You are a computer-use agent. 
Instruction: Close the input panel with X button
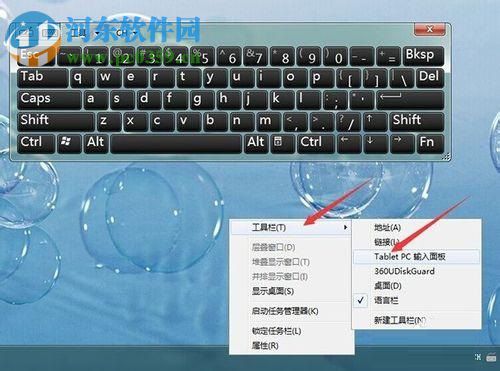[x=430, y=30]
